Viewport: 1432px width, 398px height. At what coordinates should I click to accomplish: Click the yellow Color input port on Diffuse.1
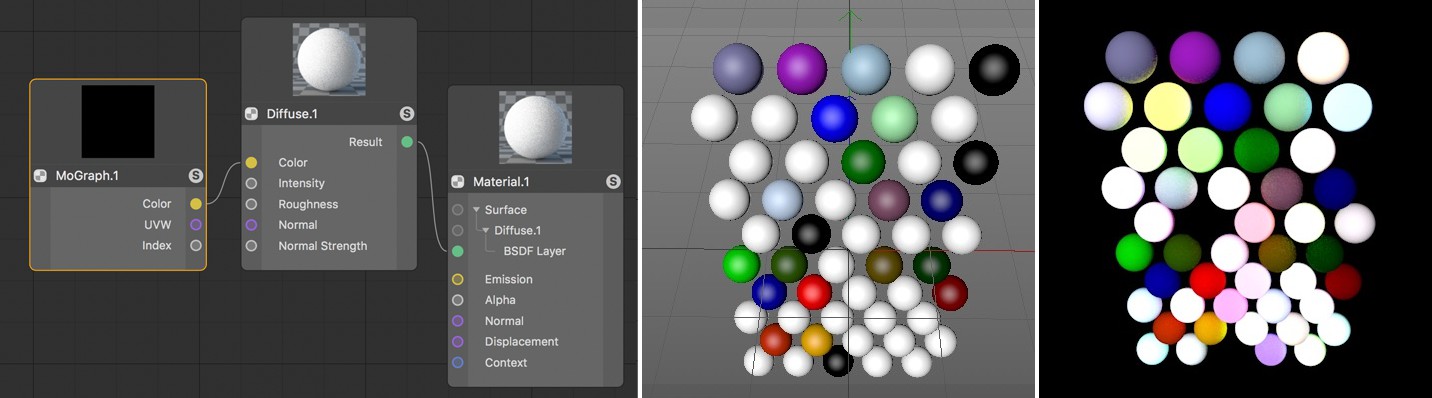point(251,163)
